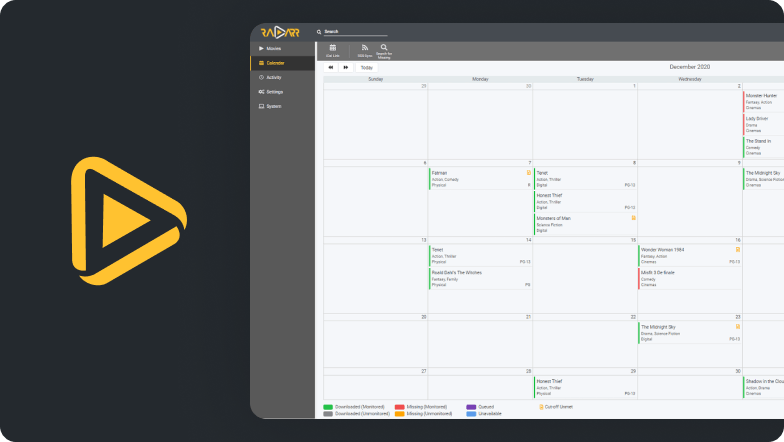The width and height of the screenshot is (784, 442).
Task: Open Settings in the sidebar
Action: click(274, 91)
